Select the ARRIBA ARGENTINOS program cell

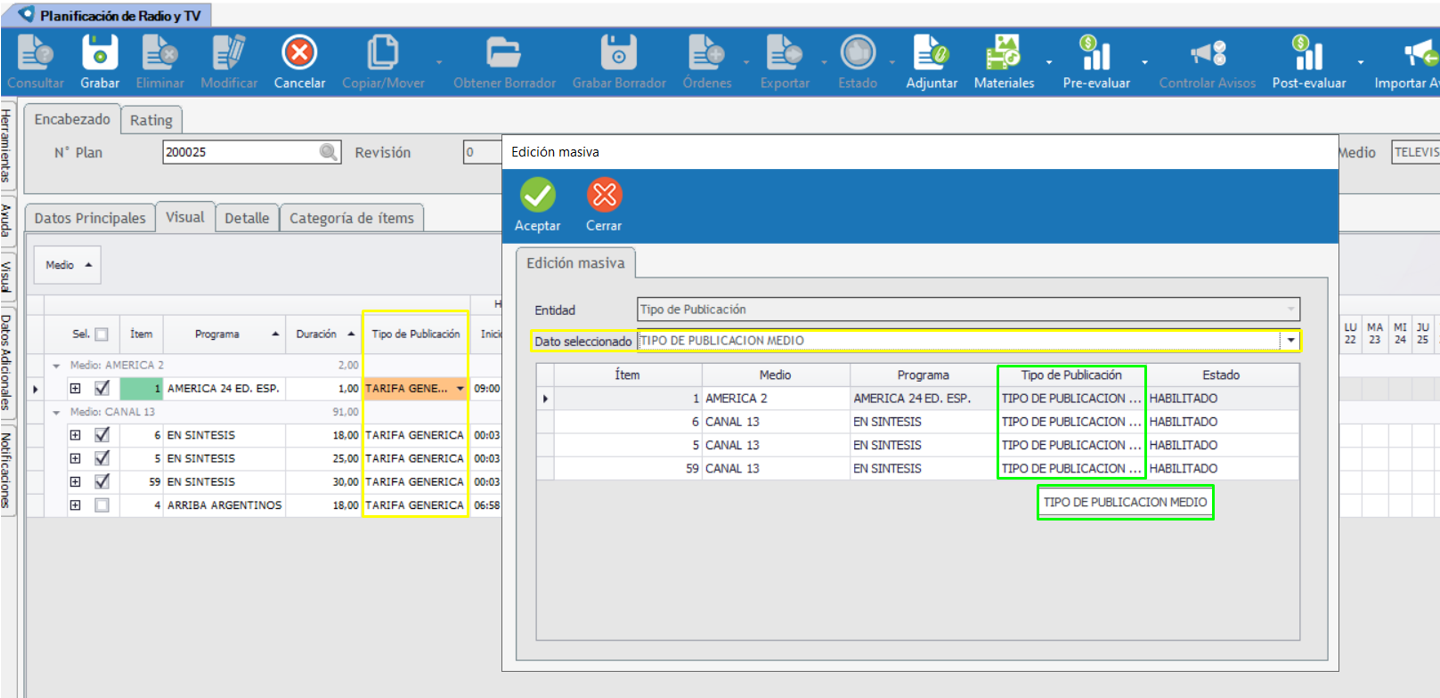[x=224, y=506]
